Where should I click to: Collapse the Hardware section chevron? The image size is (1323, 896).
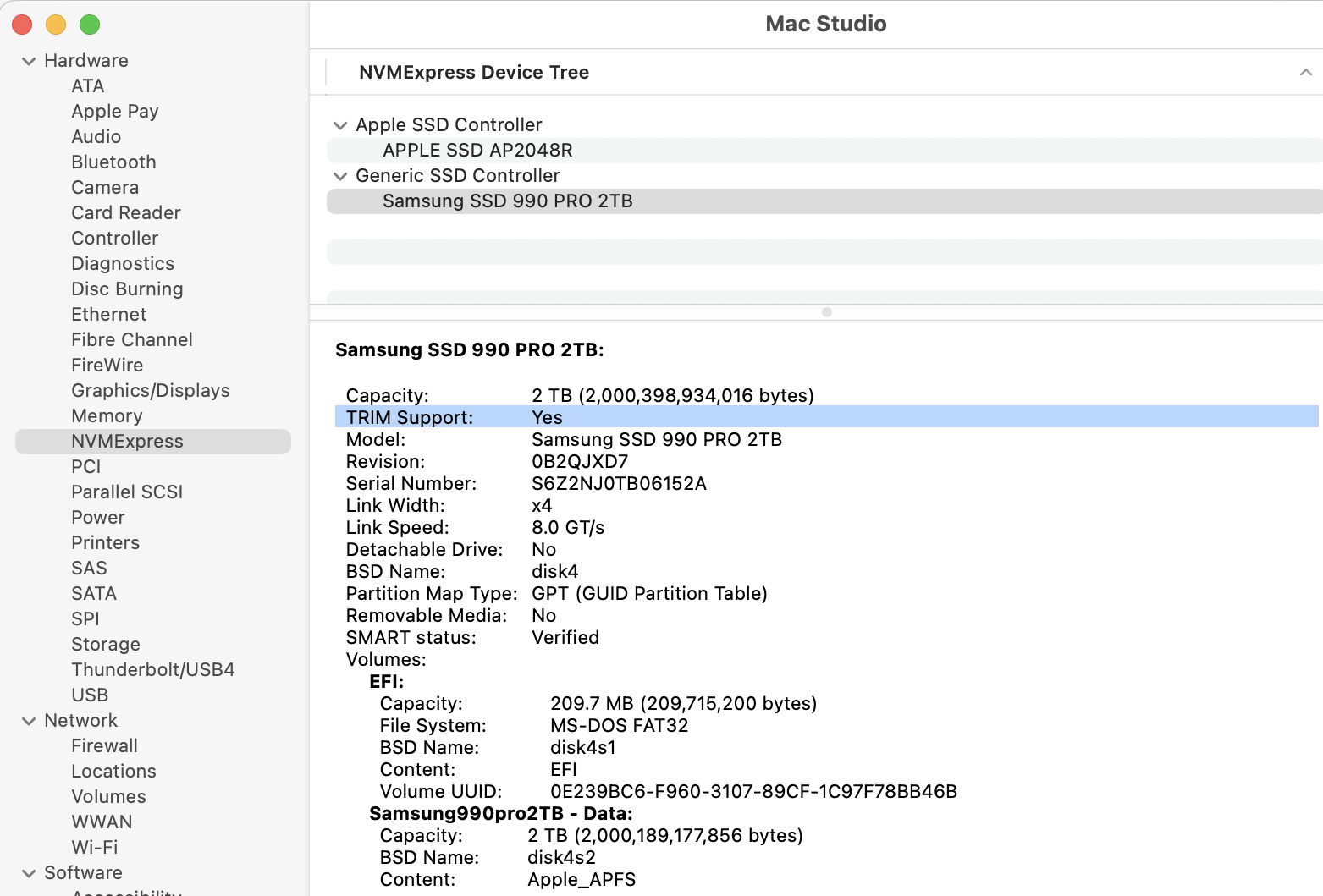tap(29, 61)
